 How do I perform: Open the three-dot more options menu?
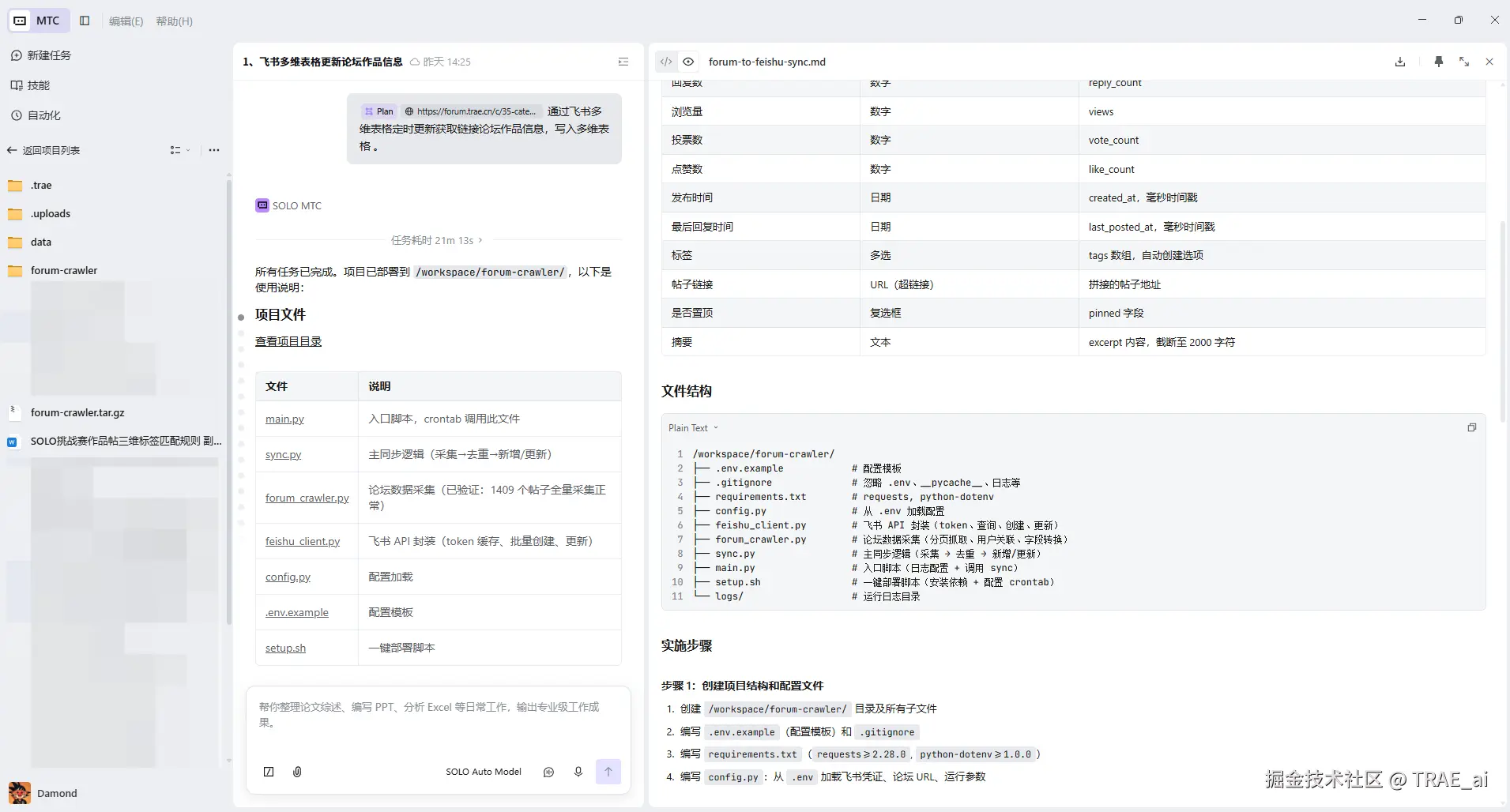click(x=214, y=150)
